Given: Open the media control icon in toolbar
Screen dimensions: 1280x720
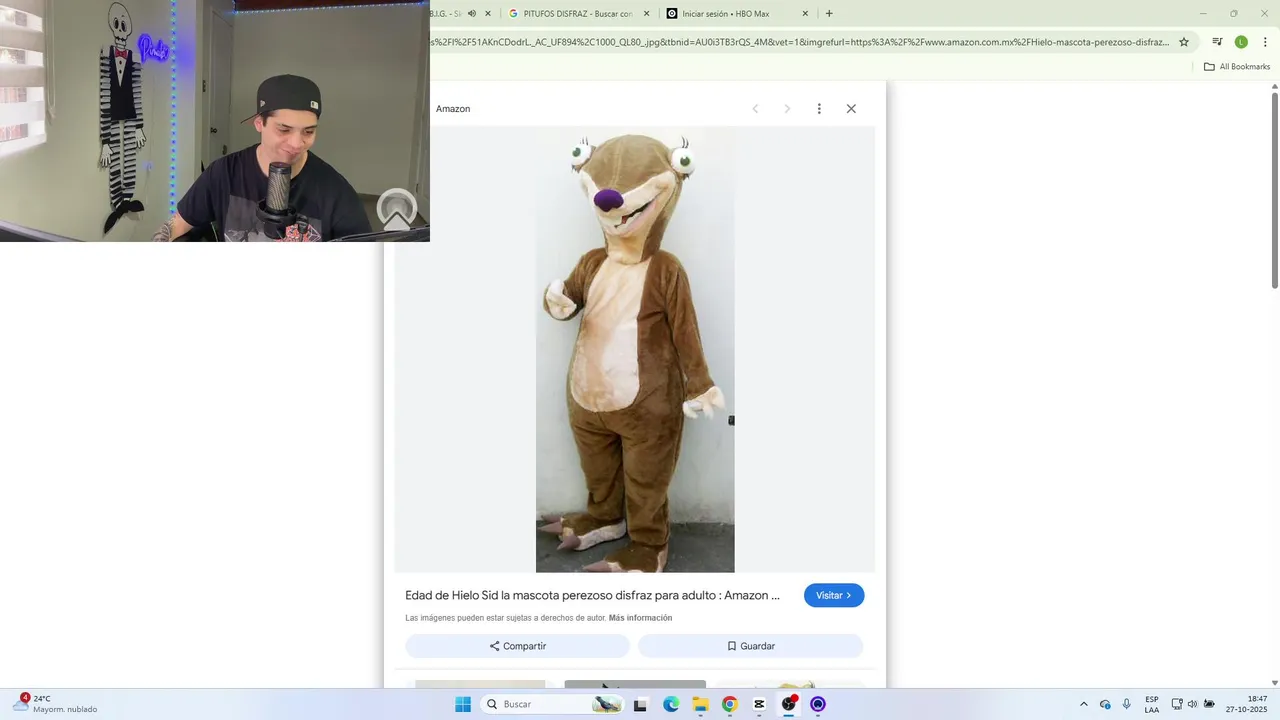Looking at the screenshot, I should [x=1217, y=42].
